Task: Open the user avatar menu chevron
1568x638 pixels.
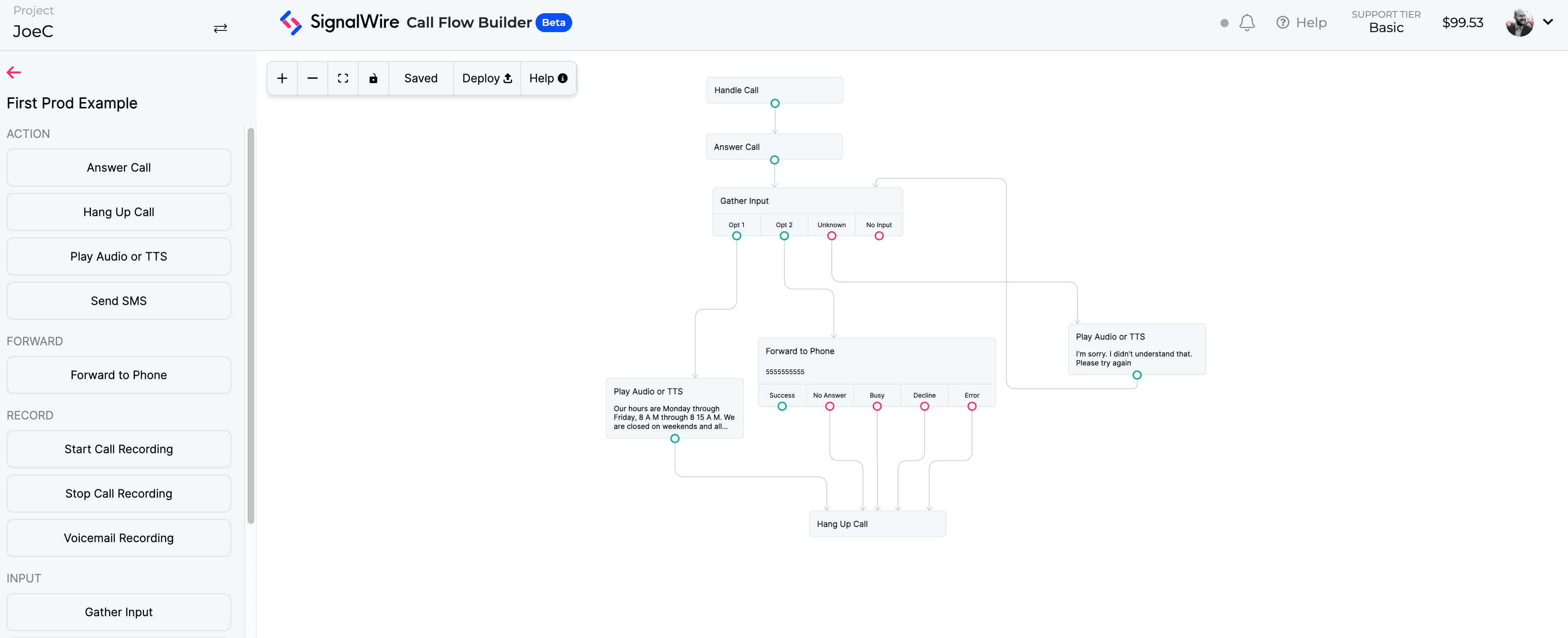Action: [x=1548, y=22]
